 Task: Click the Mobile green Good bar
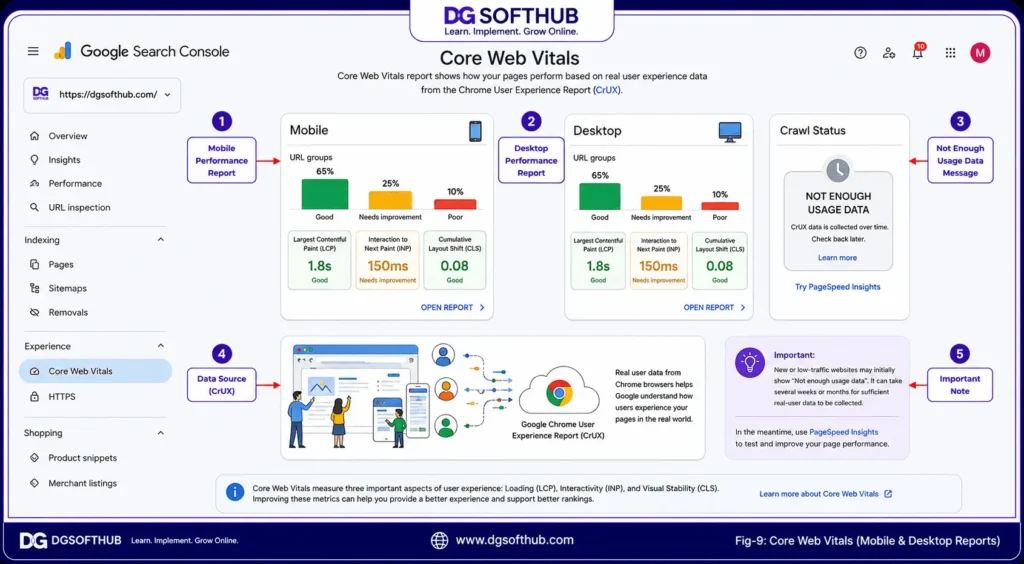point(325,194)
